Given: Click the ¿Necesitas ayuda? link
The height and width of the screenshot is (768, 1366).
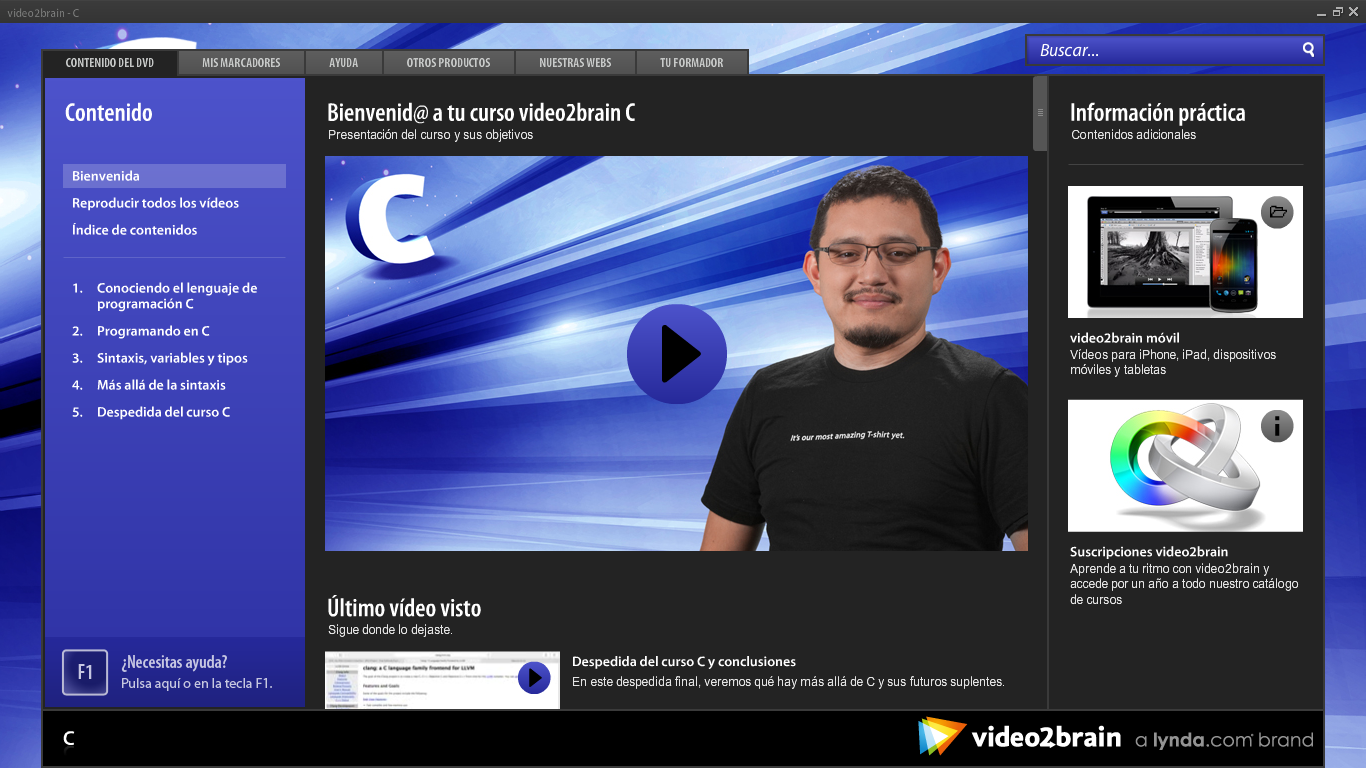Looking at the screenshot, I should tap(174, 662).
